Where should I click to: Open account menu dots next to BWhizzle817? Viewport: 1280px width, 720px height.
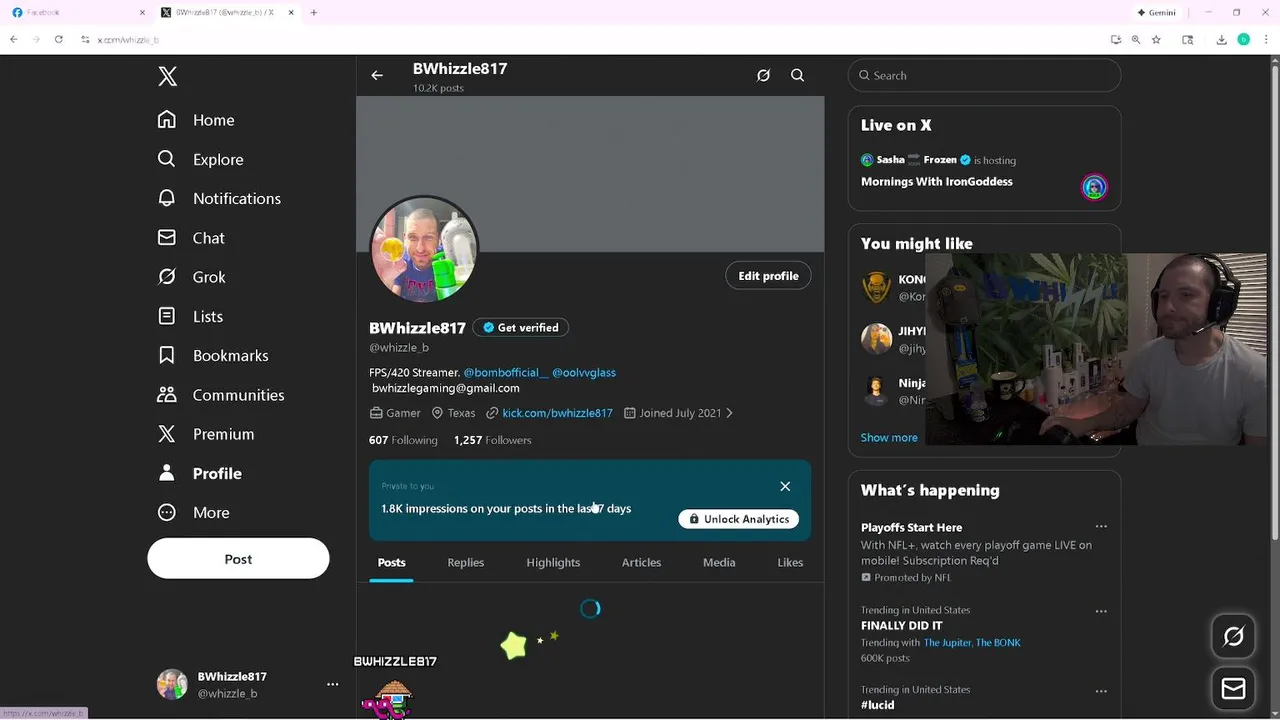coord(332,684)
